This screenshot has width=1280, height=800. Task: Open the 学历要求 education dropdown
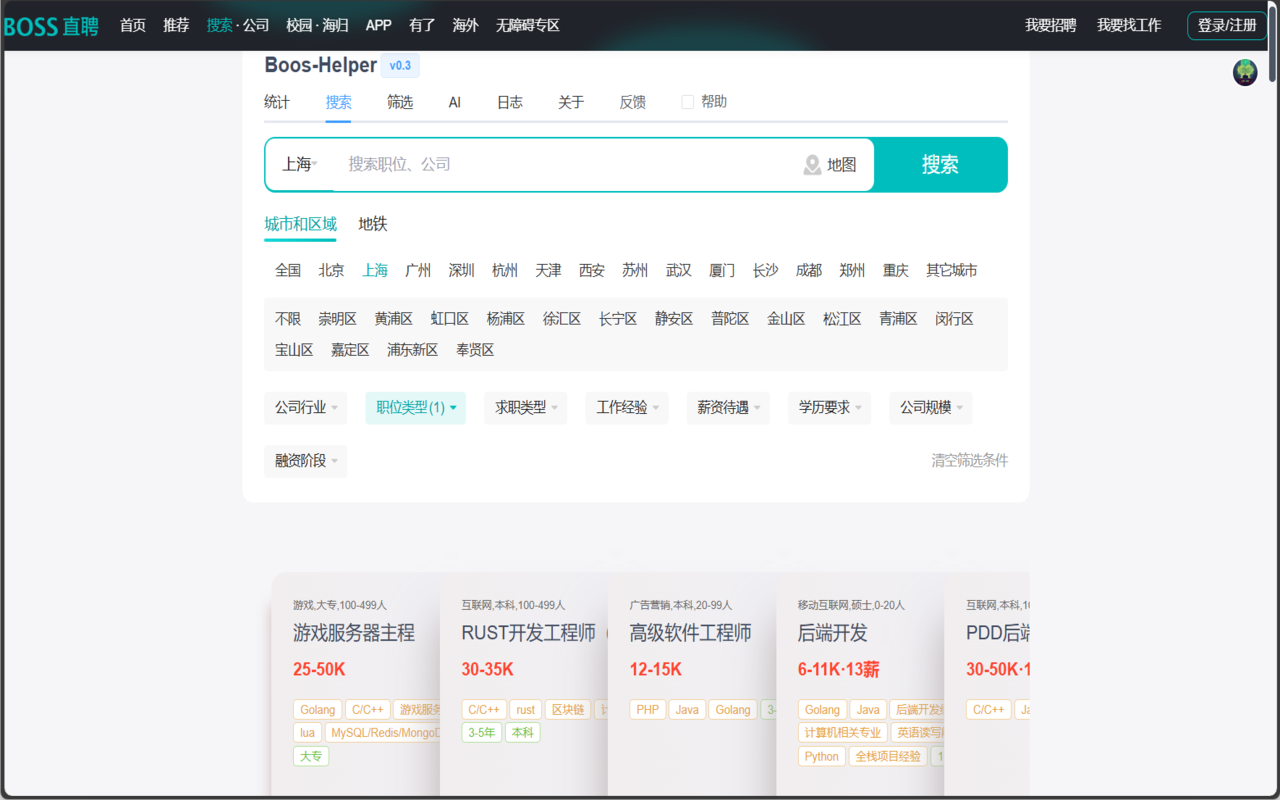829,407
